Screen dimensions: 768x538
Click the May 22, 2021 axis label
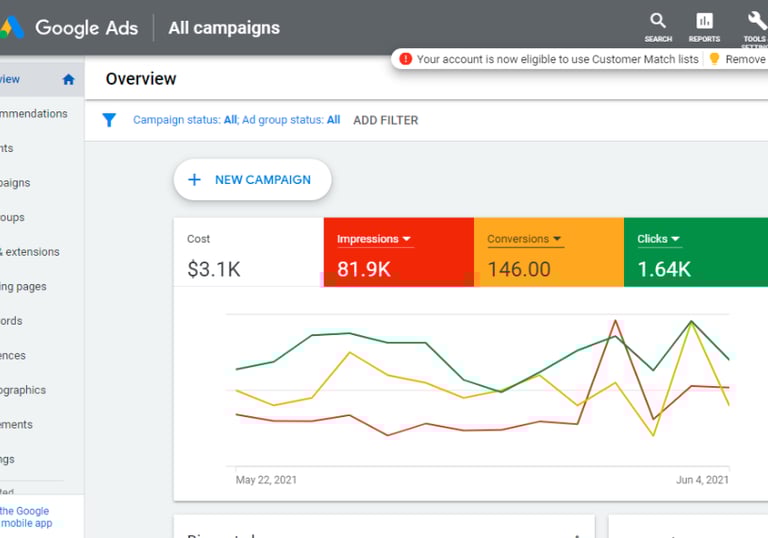(x=266, y=480)
